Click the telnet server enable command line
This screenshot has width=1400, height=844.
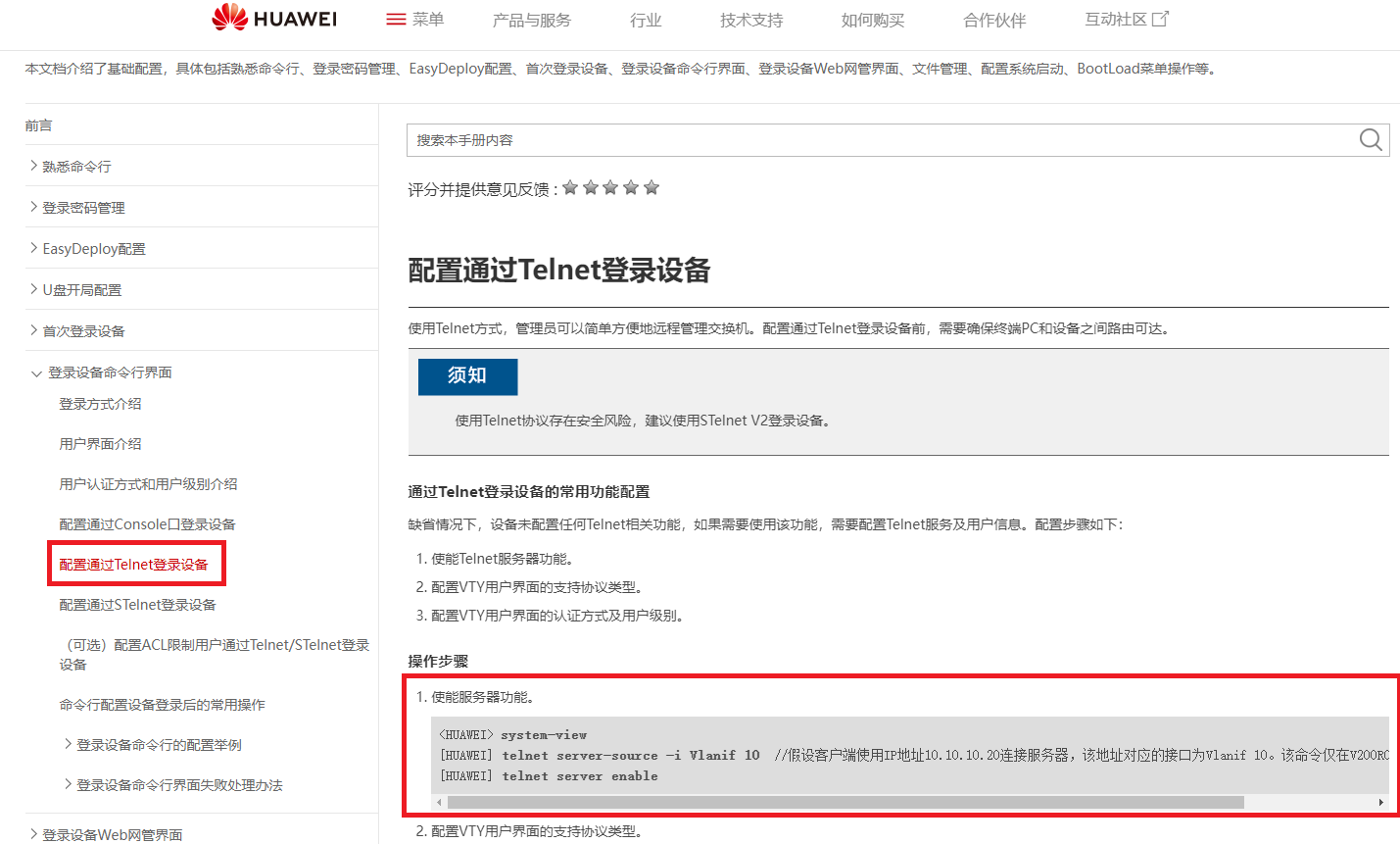point(549,776)
